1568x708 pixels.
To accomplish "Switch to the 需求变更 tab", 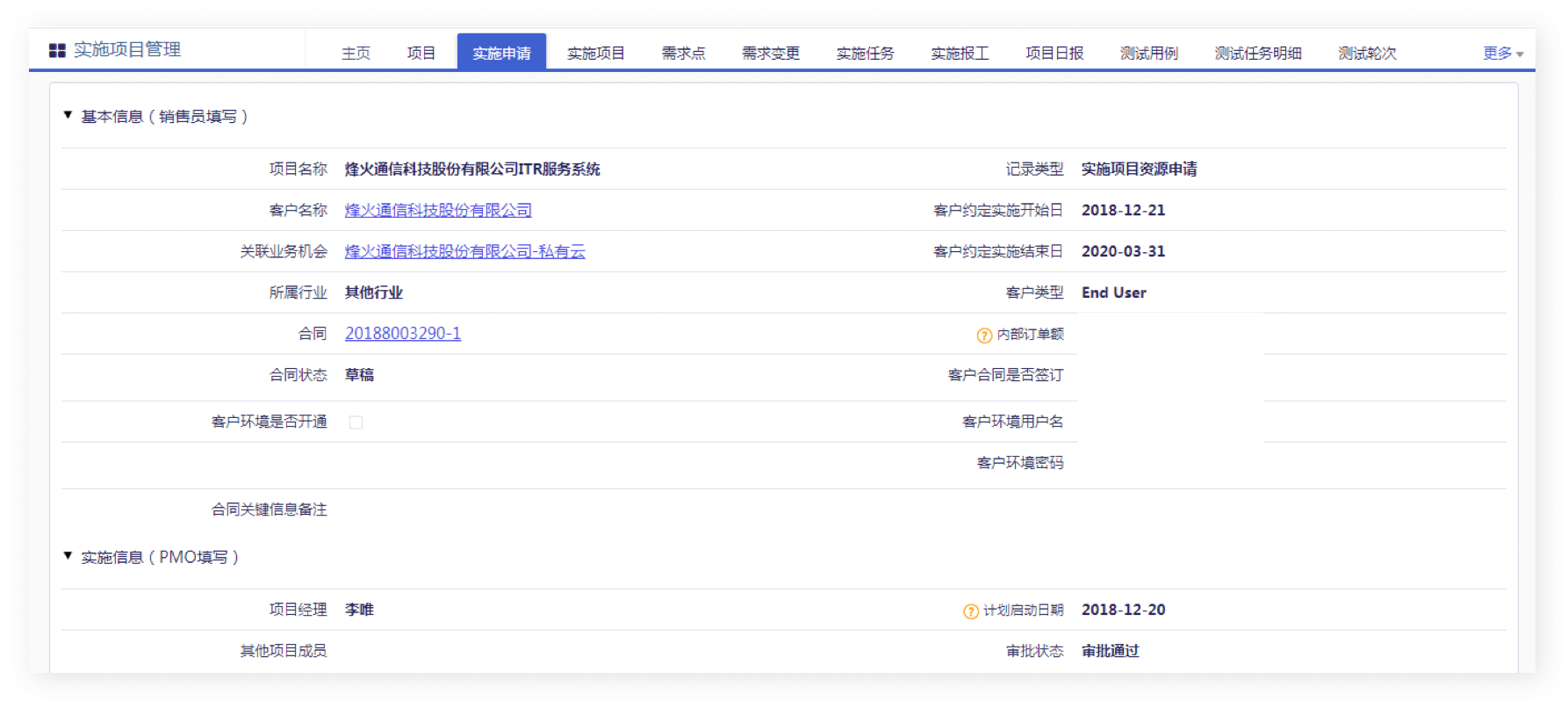I will click(x=770, y=53).
